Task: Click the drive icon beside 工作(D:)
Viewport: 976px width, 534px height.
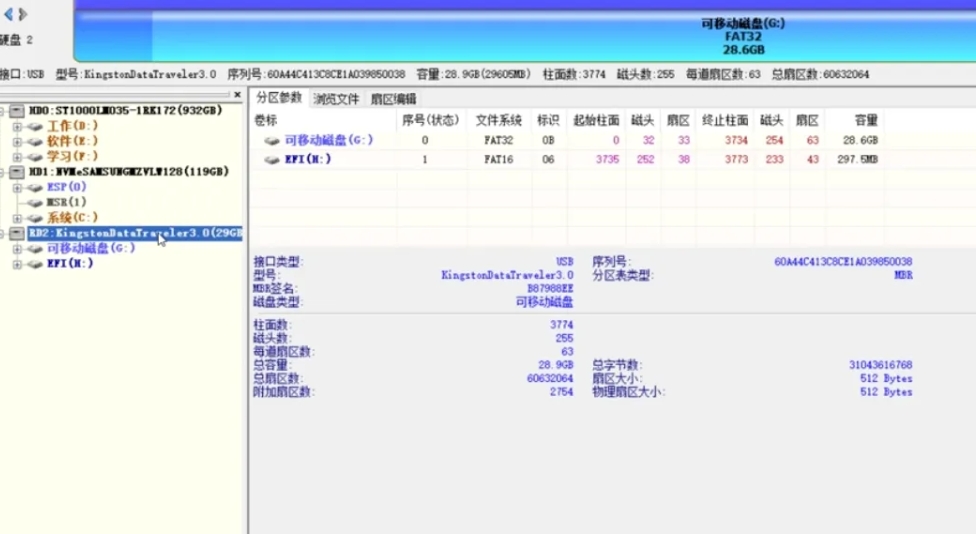Action: click(x=35, y=126)
